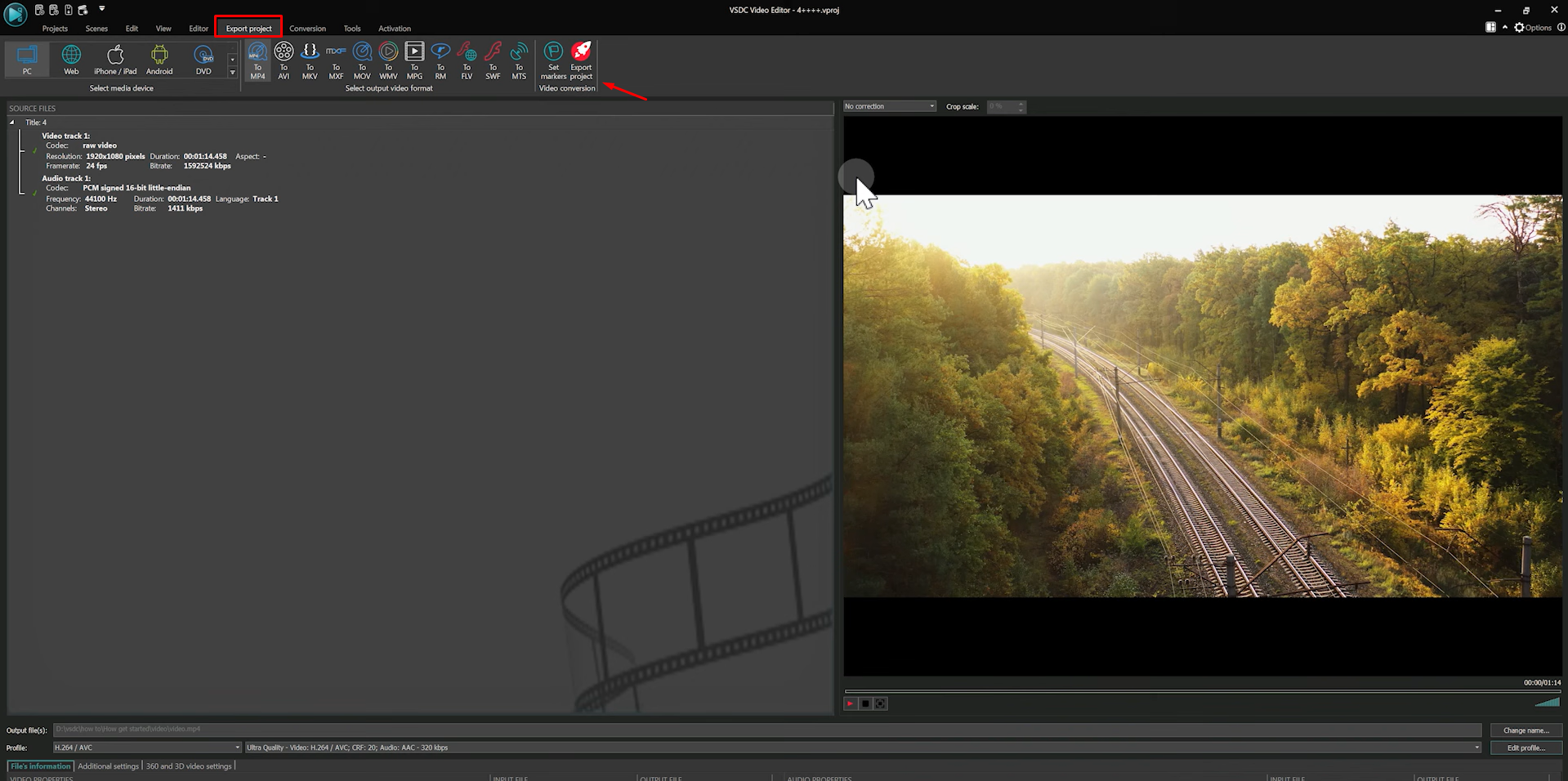Select the Web media device
The height and width of the screenshot is (781, 1568).
pyautogui.click(x=71, y=57)
